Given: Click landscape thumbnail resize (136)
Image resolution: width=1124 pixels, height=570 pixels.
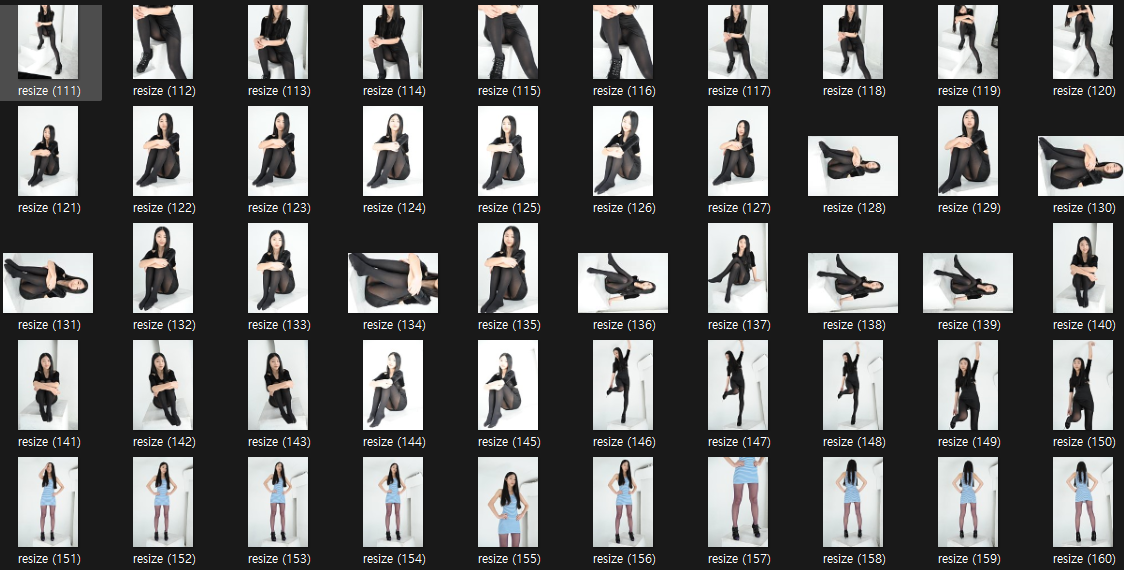Looking at the screenshot, I should click(x=623, y=282).
